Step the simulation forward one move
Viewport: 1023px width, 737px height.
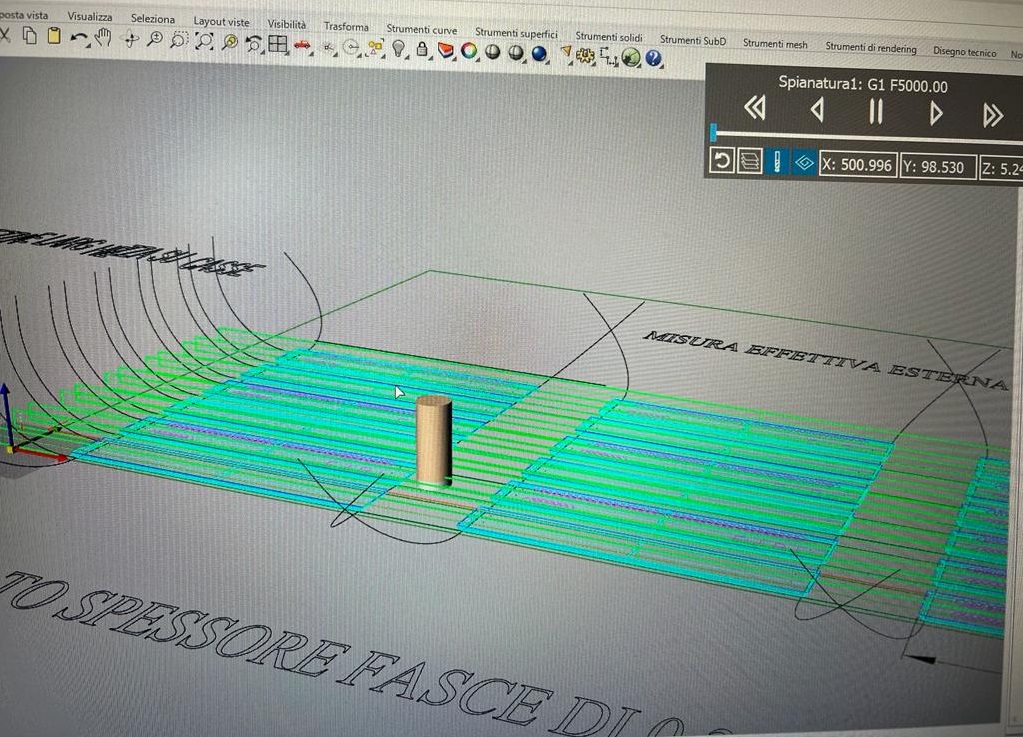[936, 113]
